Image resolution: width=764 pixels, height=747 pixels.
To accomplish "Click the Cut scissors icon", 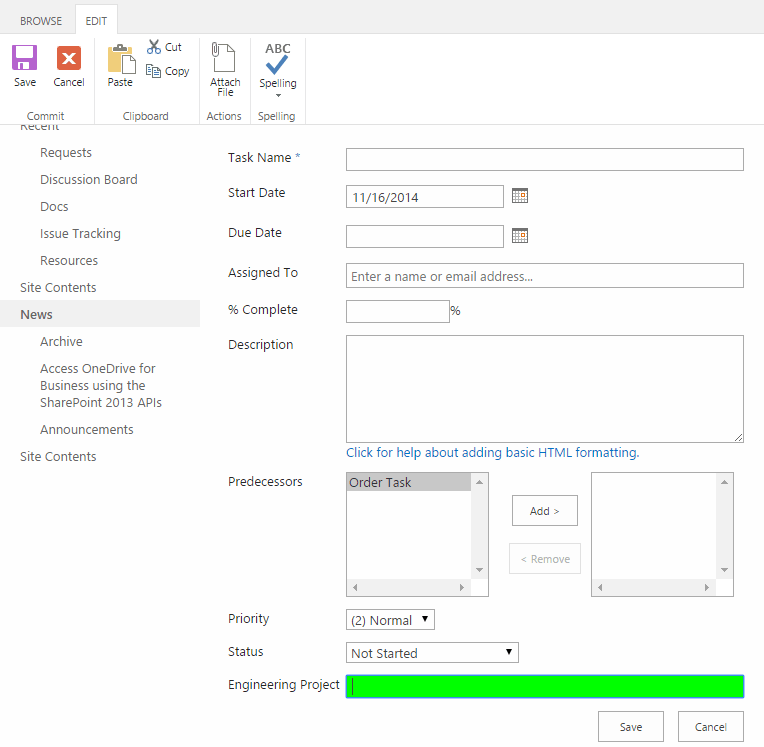I will [x=154, y=47].
